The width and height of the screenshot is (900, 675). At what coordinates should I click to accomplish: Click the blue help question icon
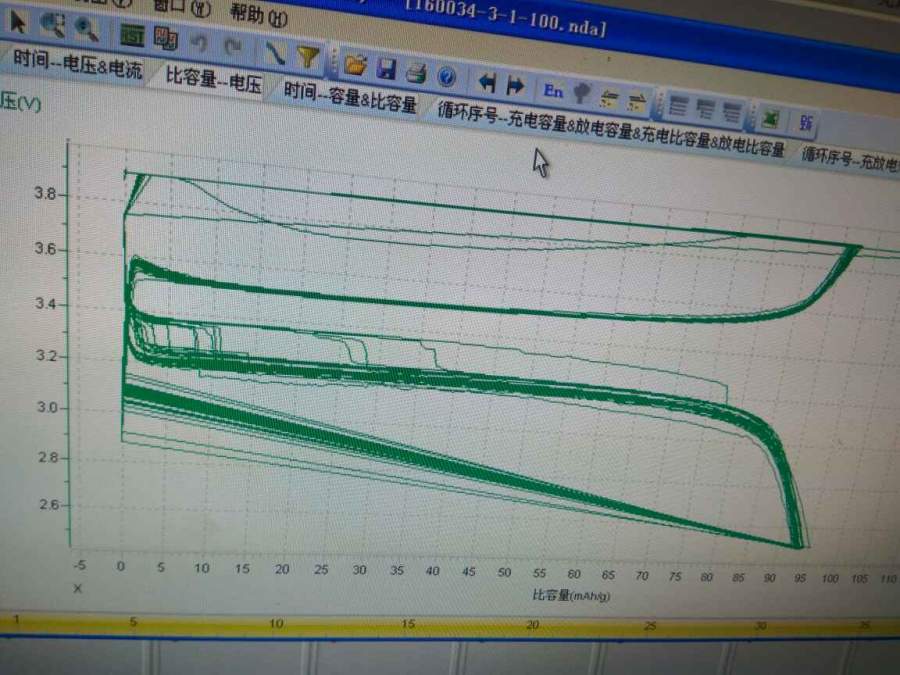coord(447,76)
